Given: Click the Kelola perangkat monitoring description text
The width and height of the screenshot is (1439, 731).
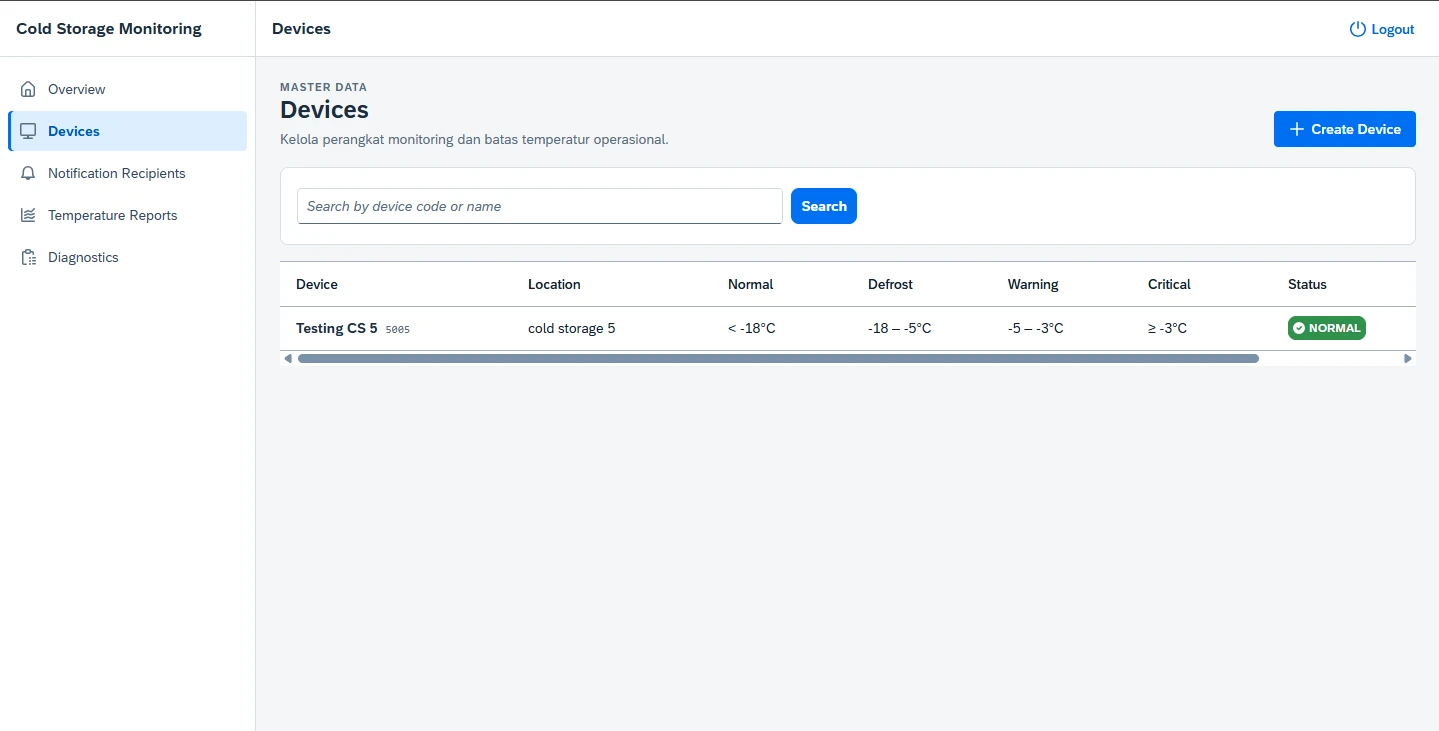Looking at the screenshot, I should pyautogui.click(x=474, y=139).
